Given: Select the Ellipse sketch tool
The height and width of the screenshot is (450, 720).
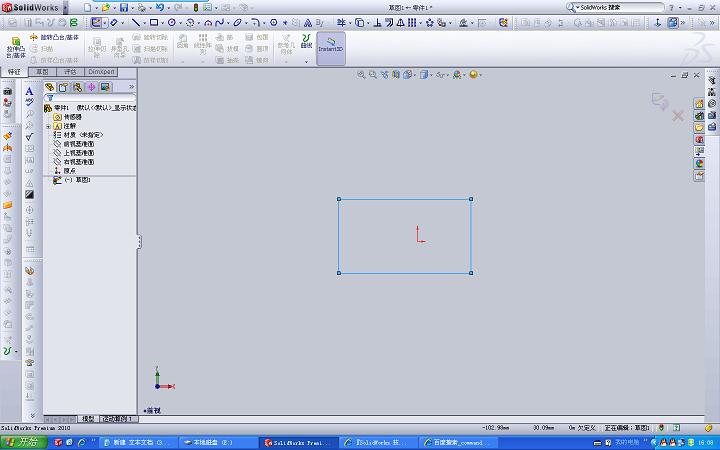Looking at the screenshot, I should click(237, 22).
